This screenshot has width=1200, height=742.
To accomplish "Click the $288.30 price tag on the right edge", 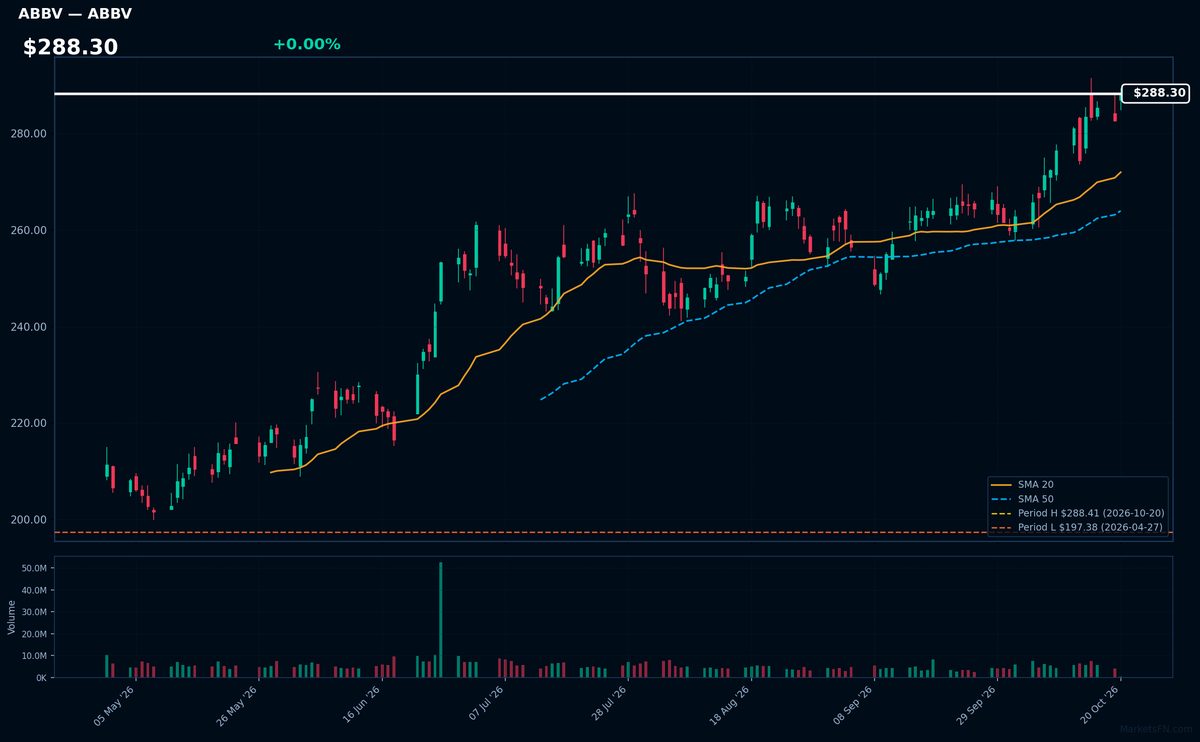I will pos(1155,93).
